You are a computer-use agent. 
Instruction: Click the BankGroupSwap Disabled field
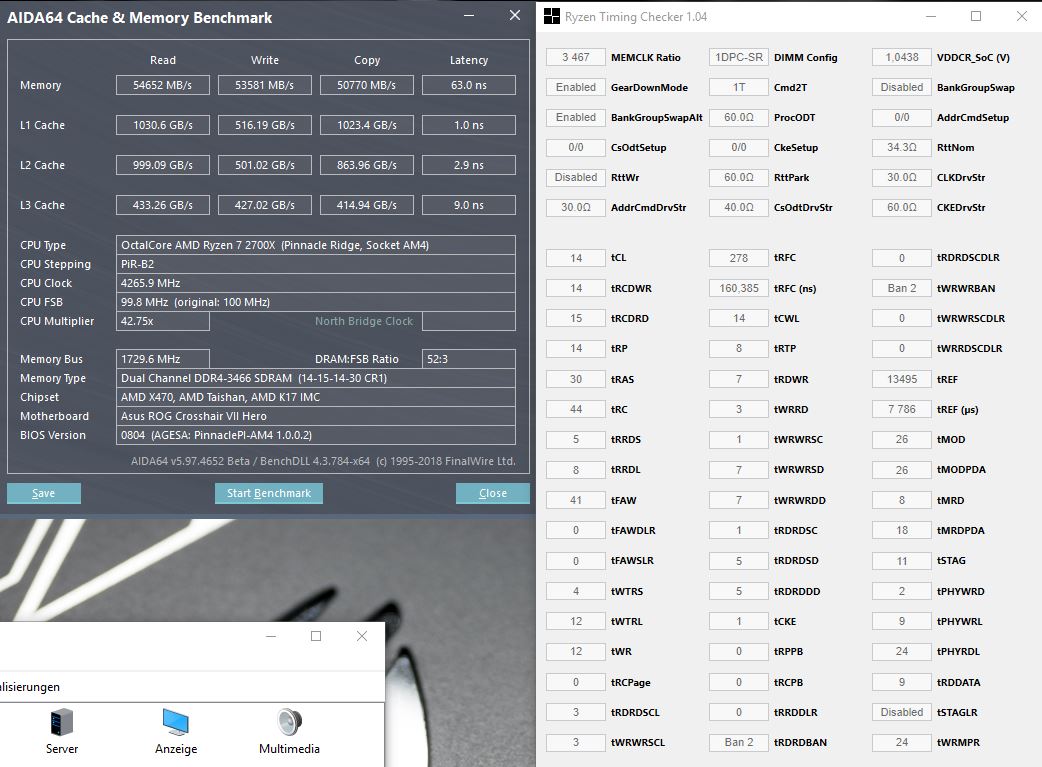pos(902,87)
